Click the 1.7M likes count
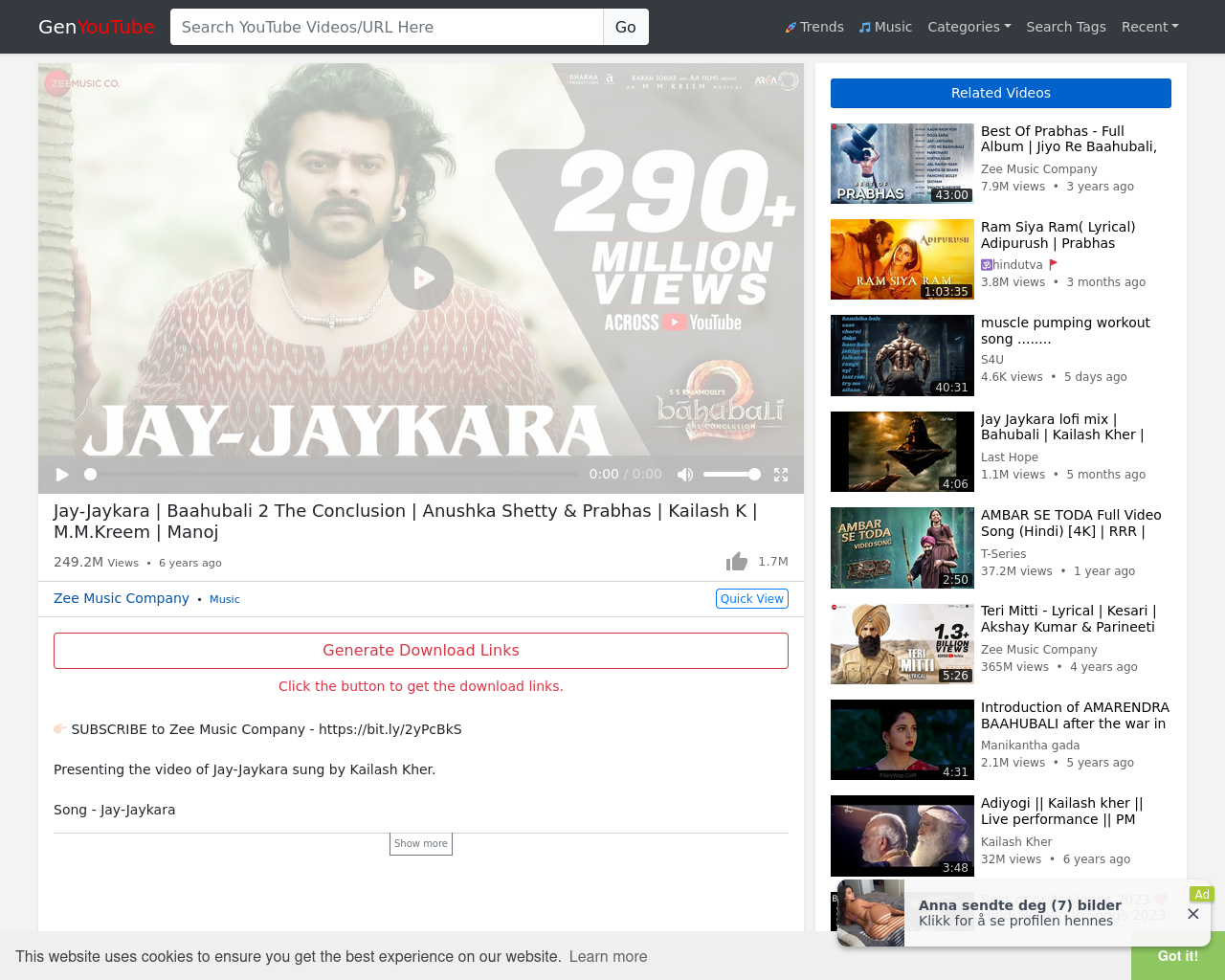 point(773,562)
